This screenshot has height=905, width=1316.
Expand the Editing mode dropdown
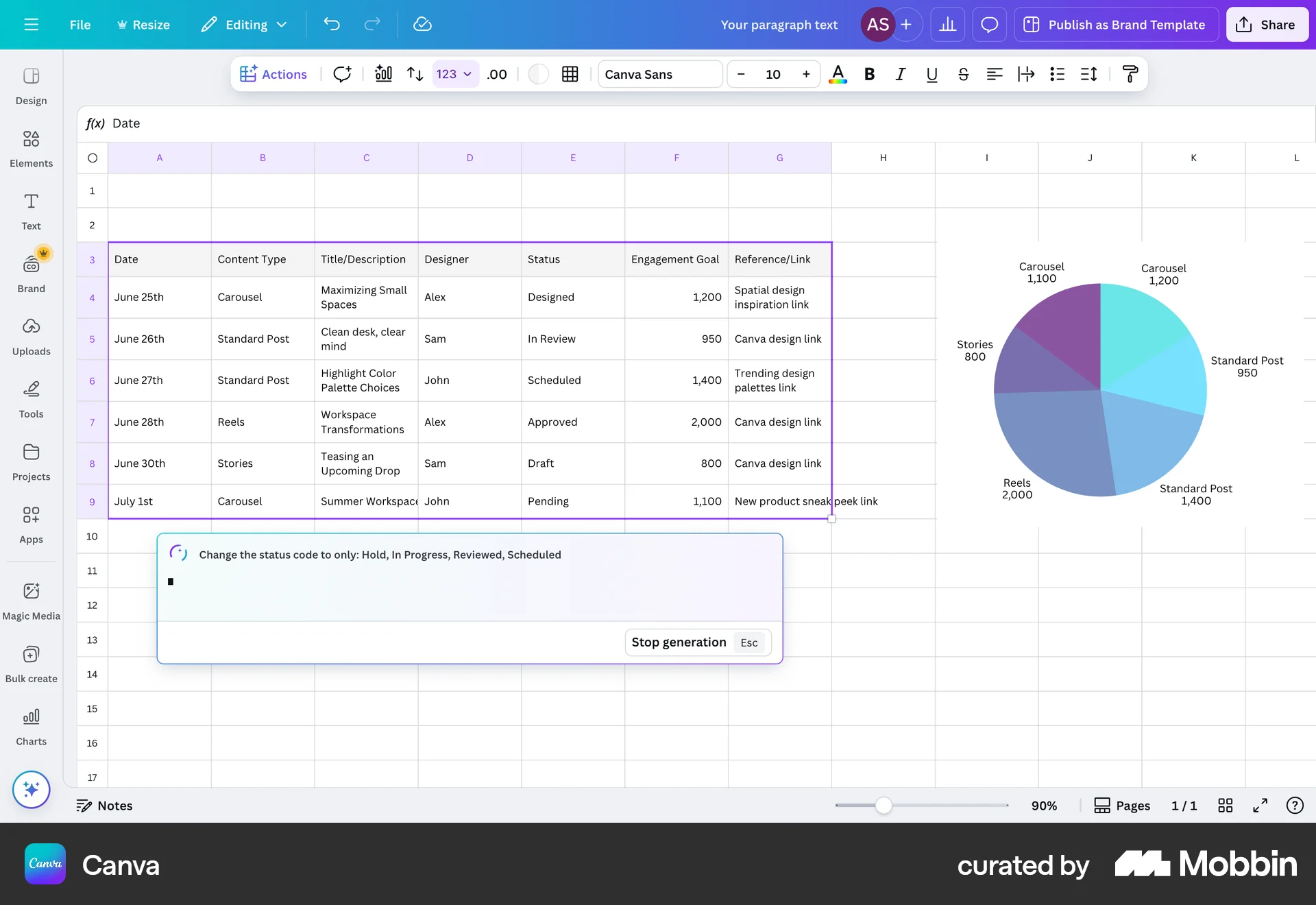coord(243,24)
